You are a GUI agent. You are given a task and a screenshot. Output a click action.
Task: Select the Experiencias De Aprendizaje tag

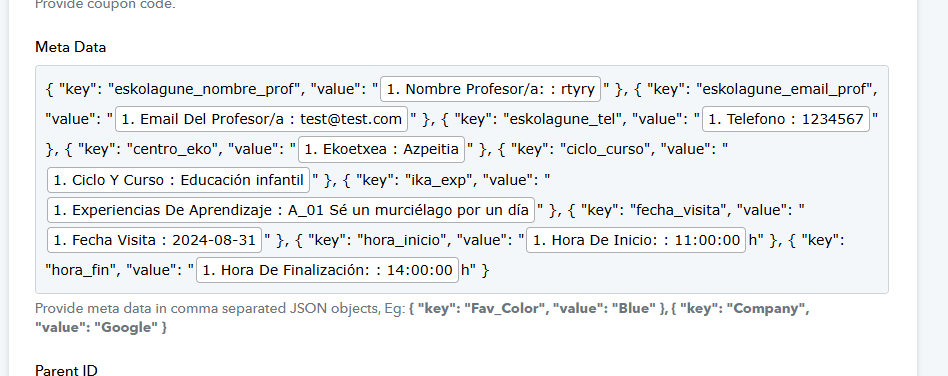(x=291, y=210)
